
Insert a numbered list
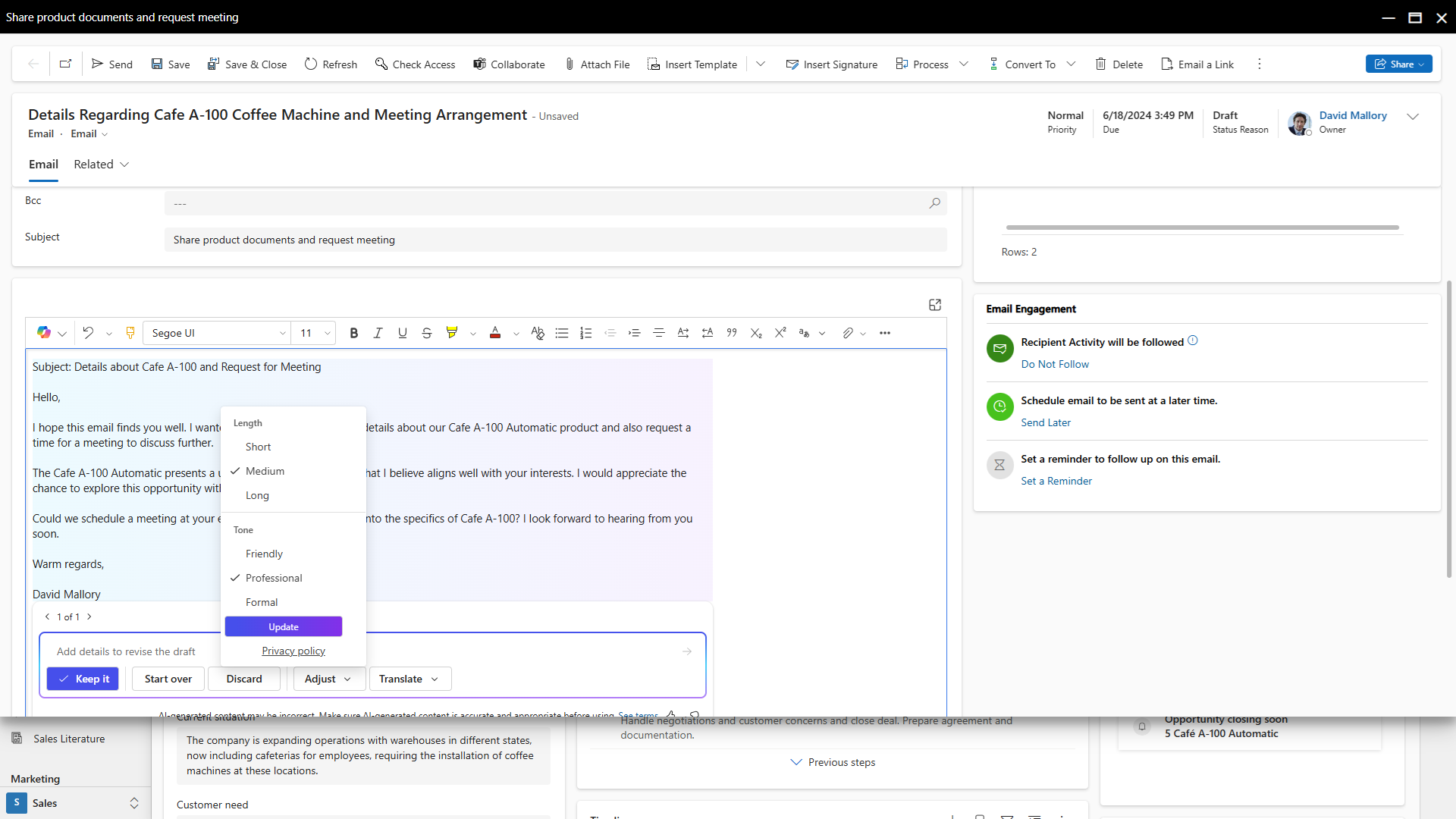[585, 333]
